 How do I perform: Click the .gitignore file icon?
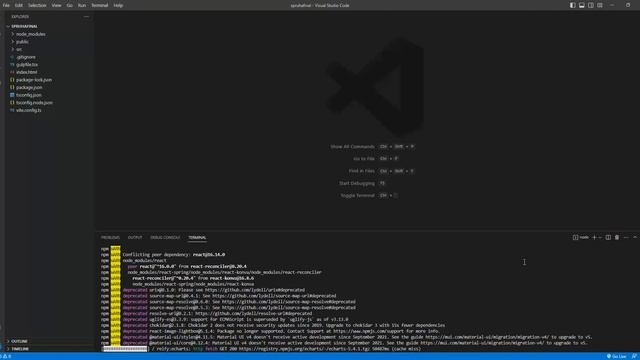coord(12,57)
